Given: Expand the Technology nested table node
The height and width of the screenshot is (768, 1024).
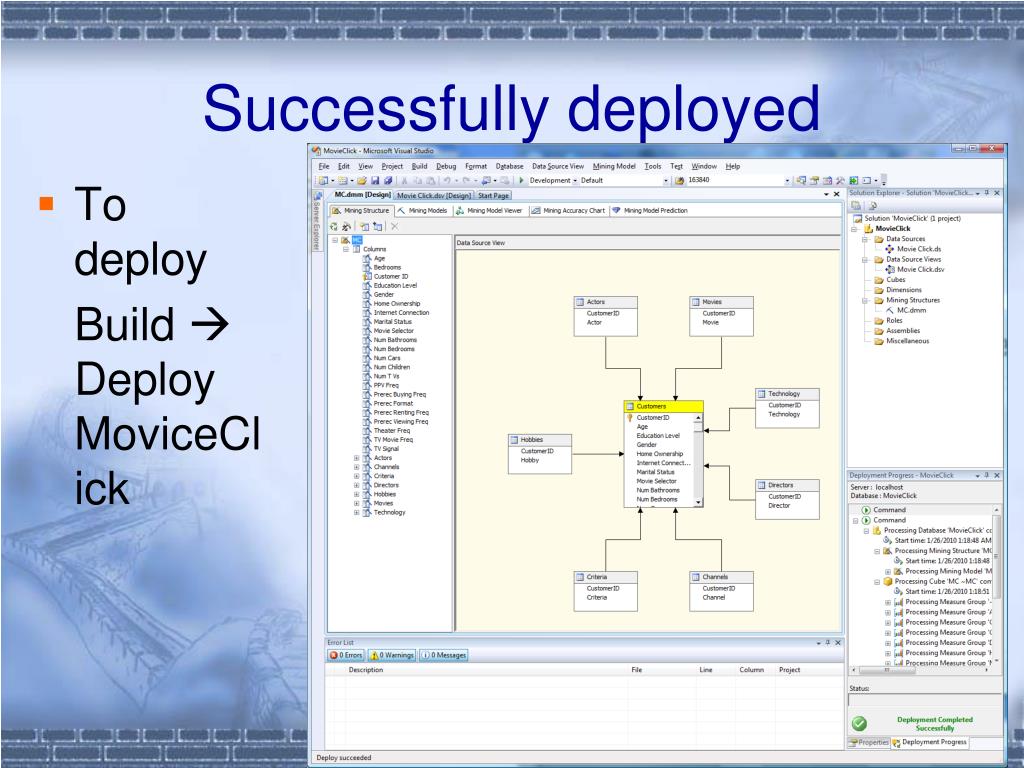Looking at the screenshot, I should pyautogui.click(x=357, y=513).
